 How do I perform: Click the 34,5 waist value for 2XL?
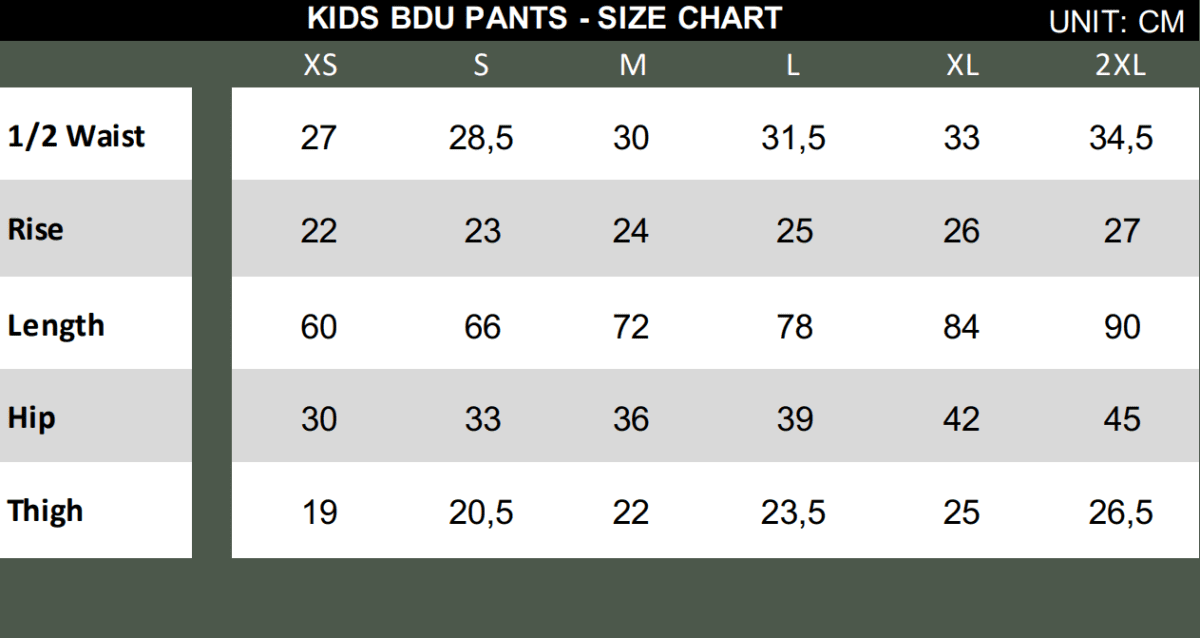[1120, 138]
